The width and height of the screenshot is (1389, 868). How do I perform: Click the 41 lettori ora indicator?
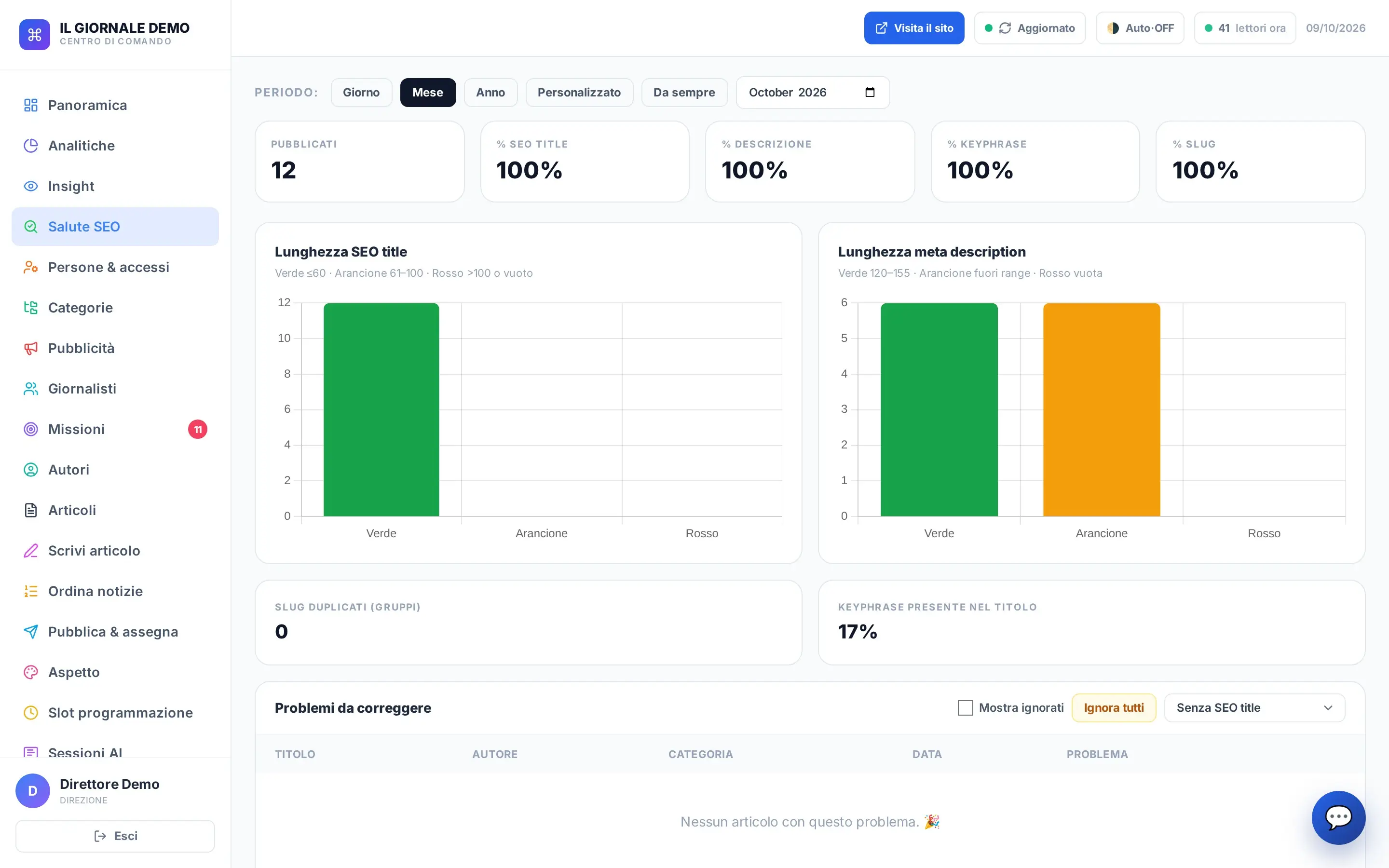[x=1245, y=28]
